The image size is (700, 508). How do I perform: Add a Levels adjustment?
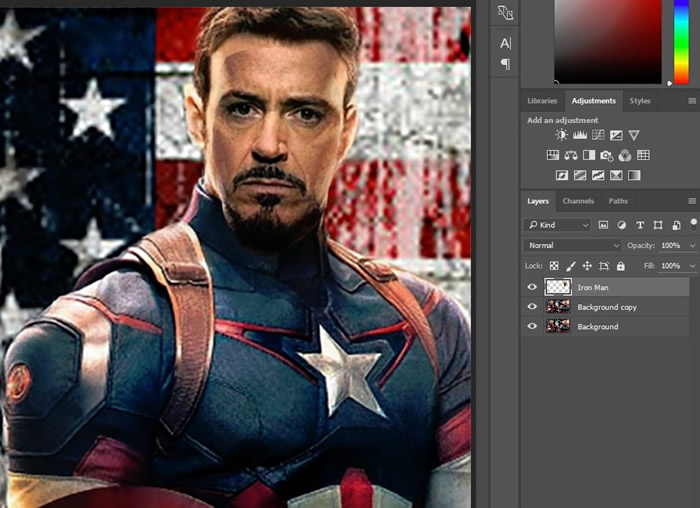(x=579, y=135)
